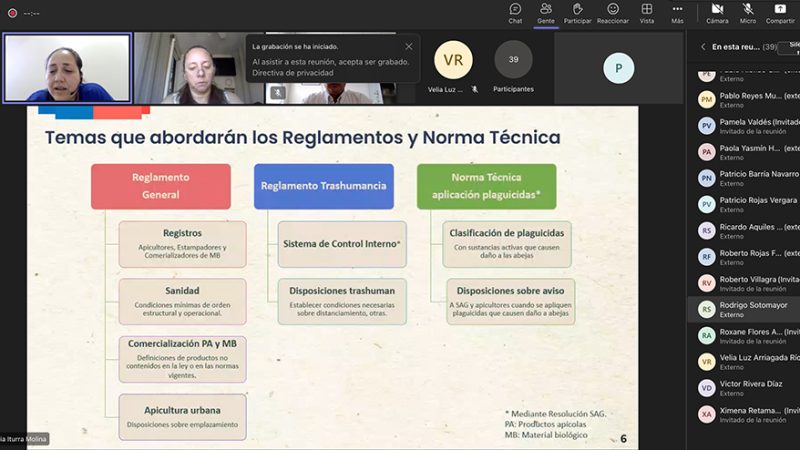The width and height of the screenshot is (800, 450).
Task: Collapse the En esta reunión list
Action: pyautogui.click(x=702, y=47)
